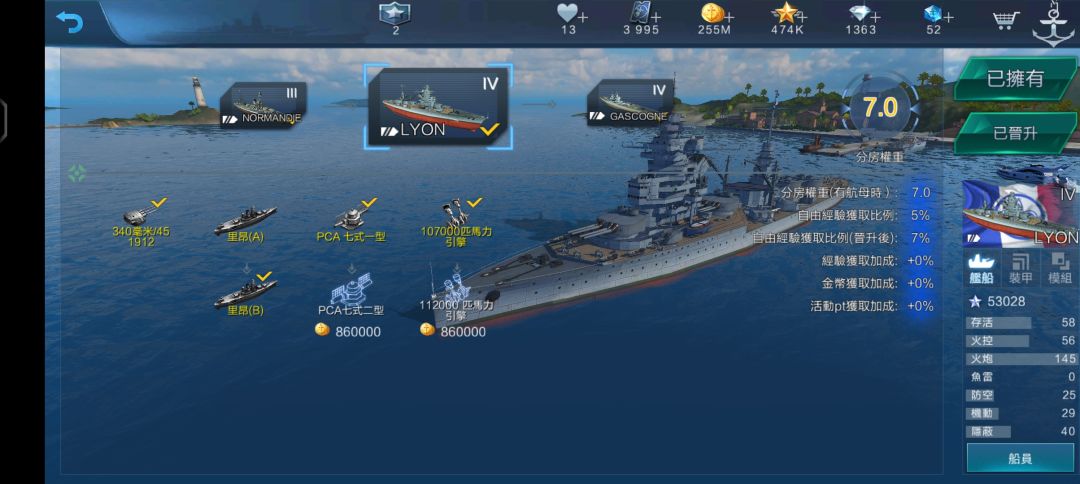Image resolution: width=1080 pixels, height=484 pixels.
Task: Select the 里昂(A) hull module
Action: coord(246,223)
